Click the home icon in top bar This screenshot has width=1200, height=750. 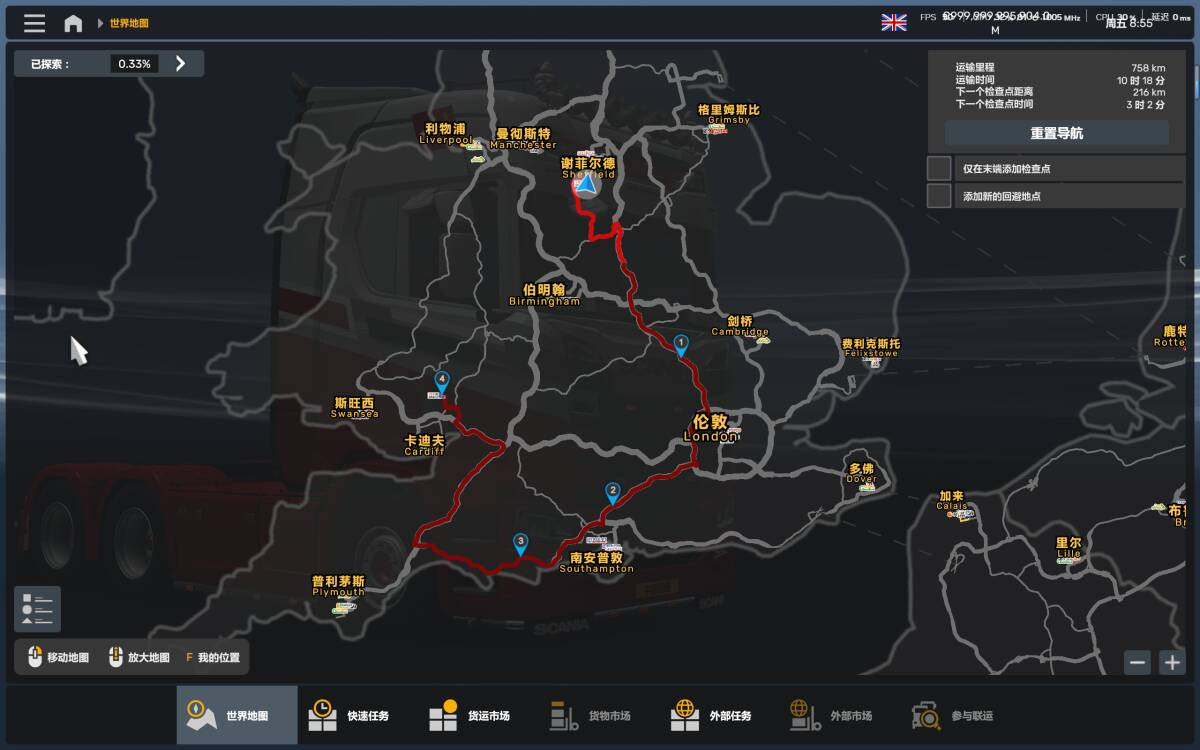[x=73, y=23]
